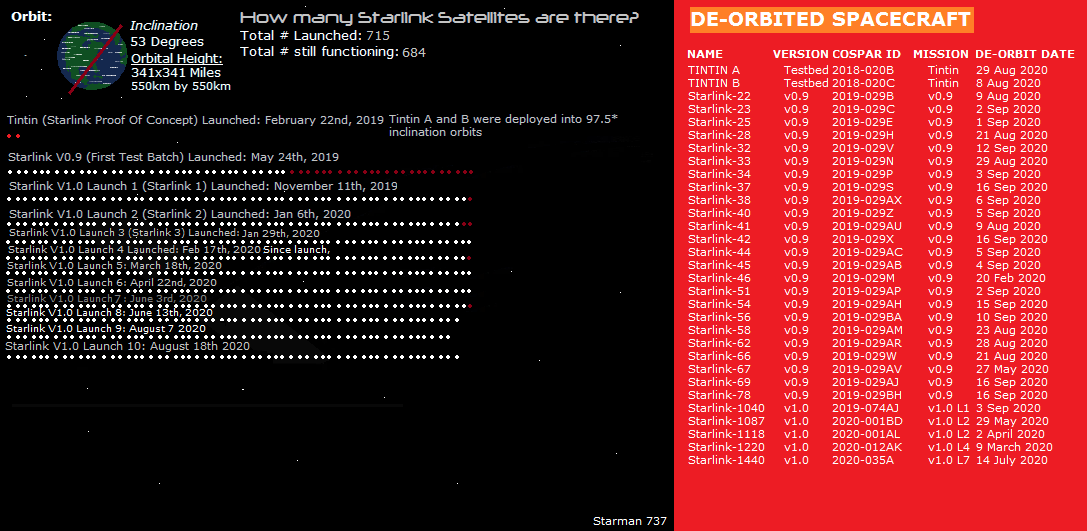Click COSPAR ID 2019-029H
Viewport: 1087px width, 531px height.
click(x=863, y=135)
